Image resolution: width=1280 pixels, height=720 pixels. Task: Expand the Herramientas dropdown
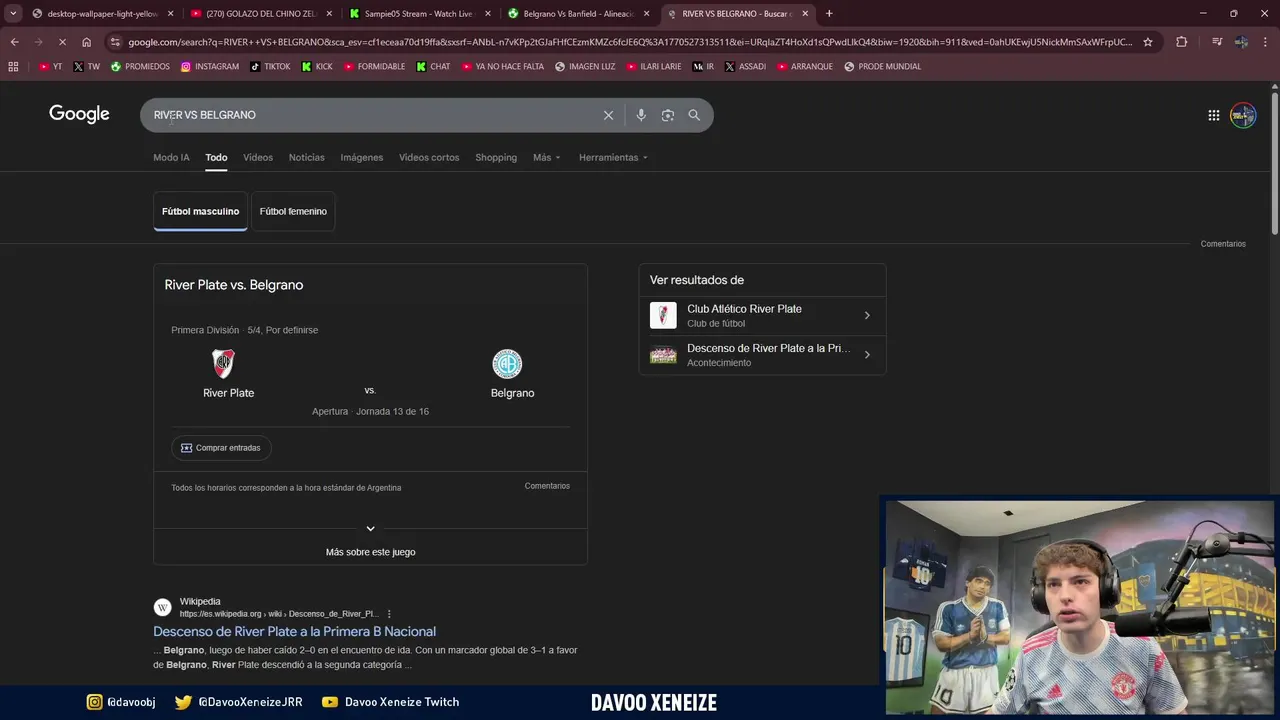[613, 158]
